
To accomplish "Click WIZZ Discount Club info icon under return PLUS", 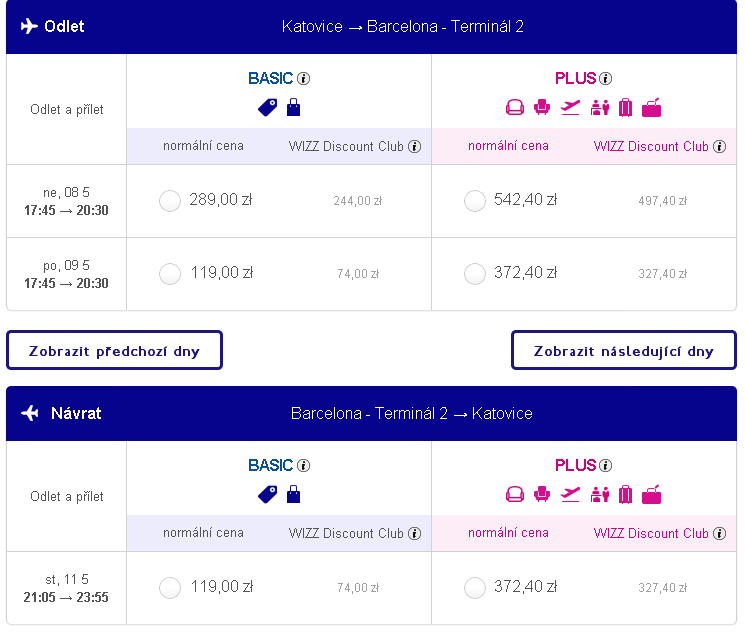I will (719, 533).
